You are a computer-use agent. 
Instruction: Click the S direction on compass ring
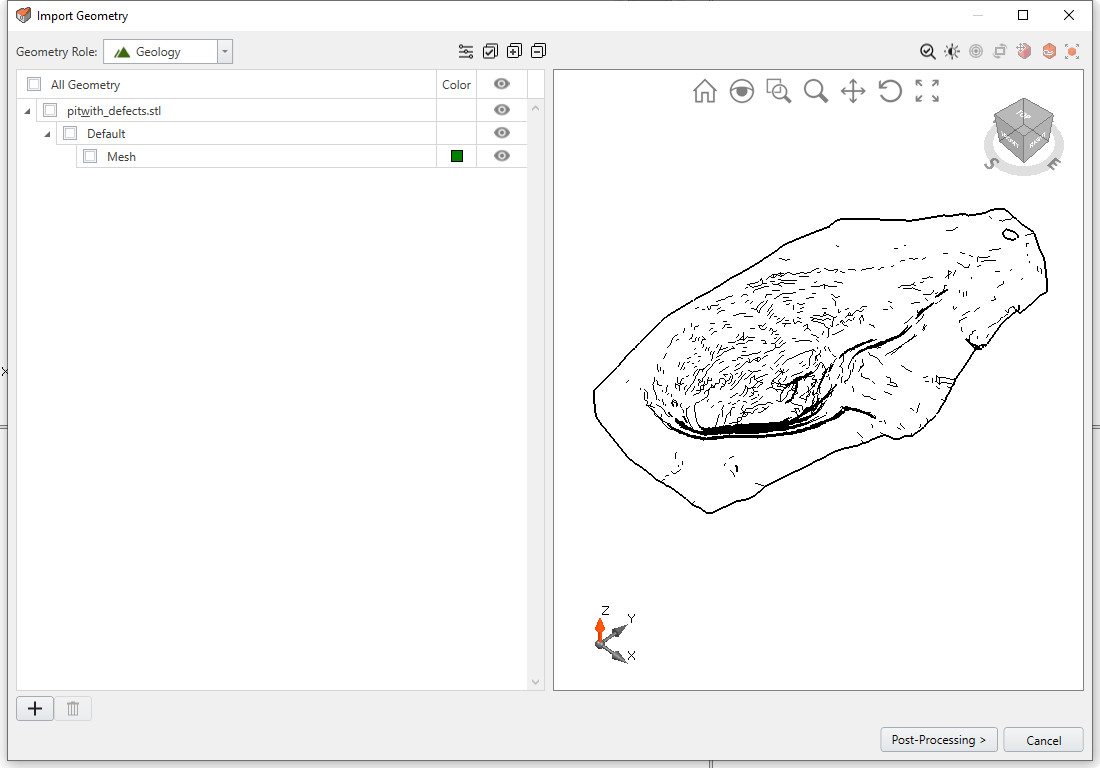(991, 163)
